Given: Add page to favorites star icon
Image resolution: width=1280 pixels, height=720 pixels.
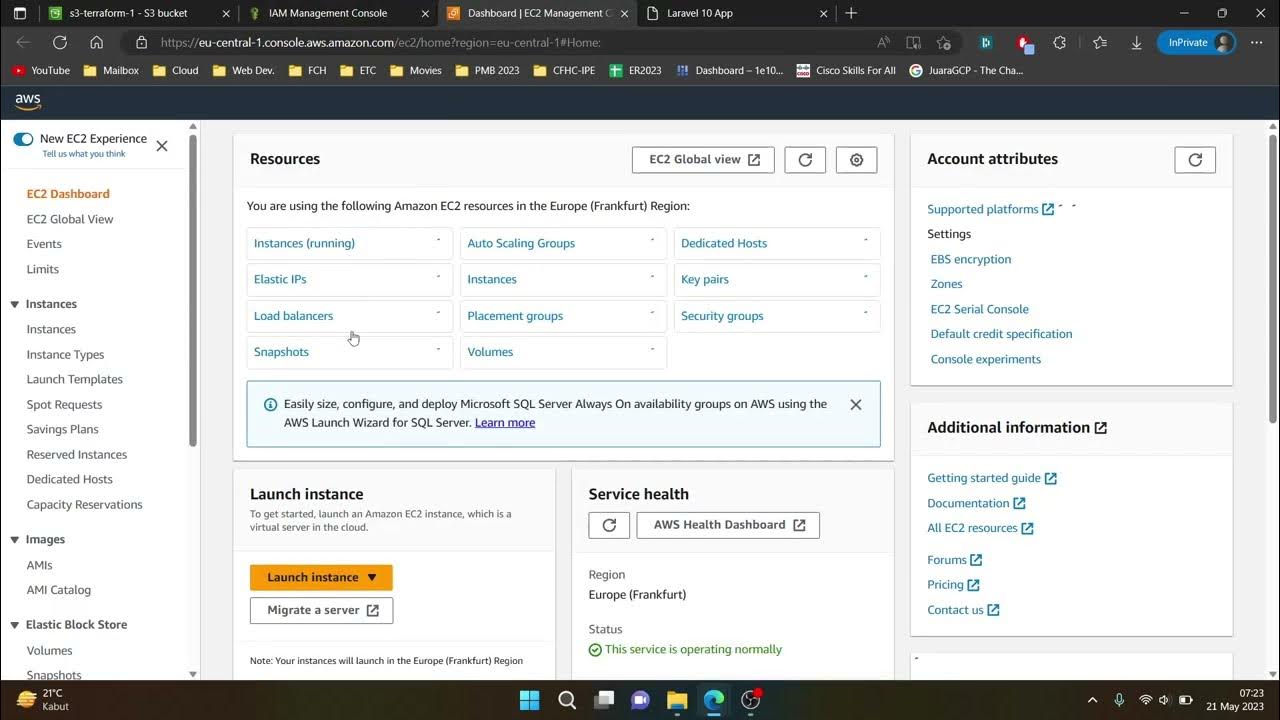Looking at the screenshot, I should (x=943, y=43).
